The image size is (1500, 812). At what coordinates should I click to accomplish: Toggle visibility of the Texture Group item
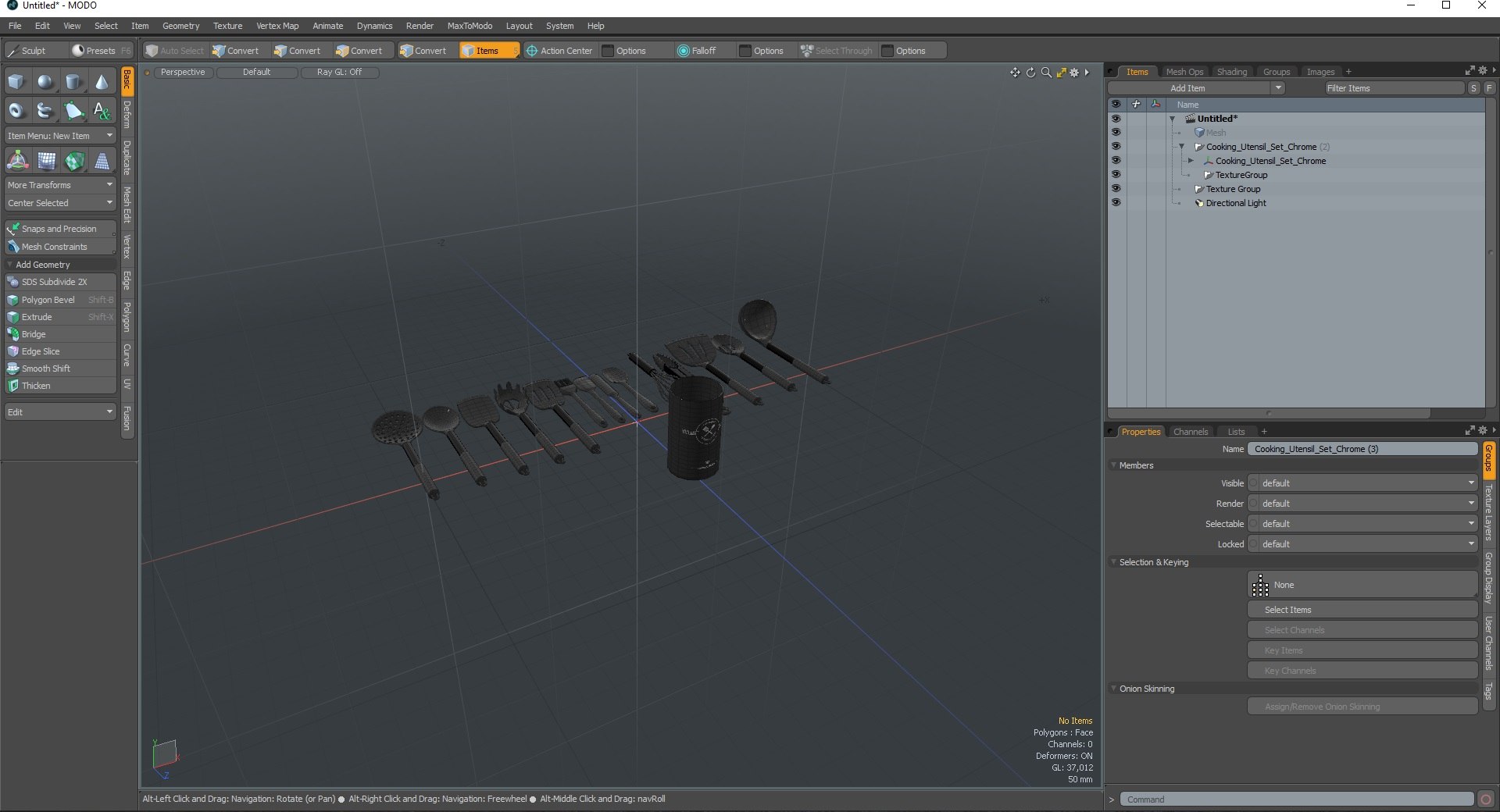pos(1116,189)
